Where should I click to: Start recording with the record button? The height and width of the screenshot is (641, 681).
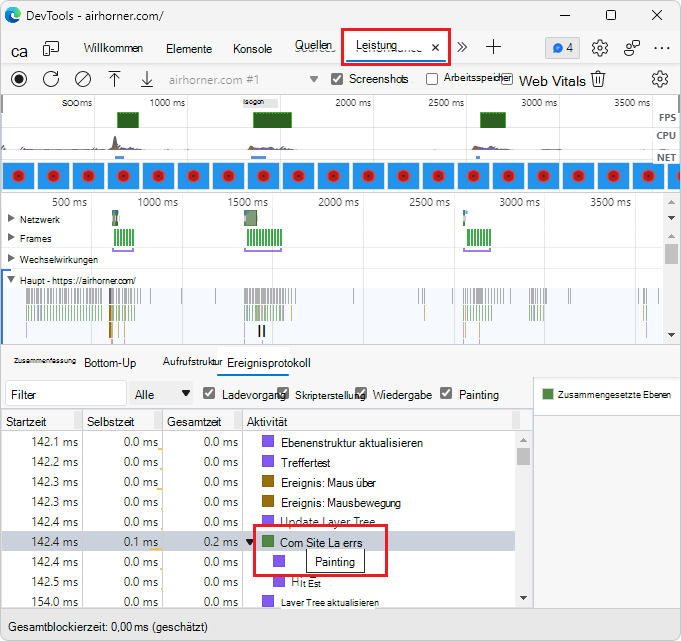[x=19, y=79]
